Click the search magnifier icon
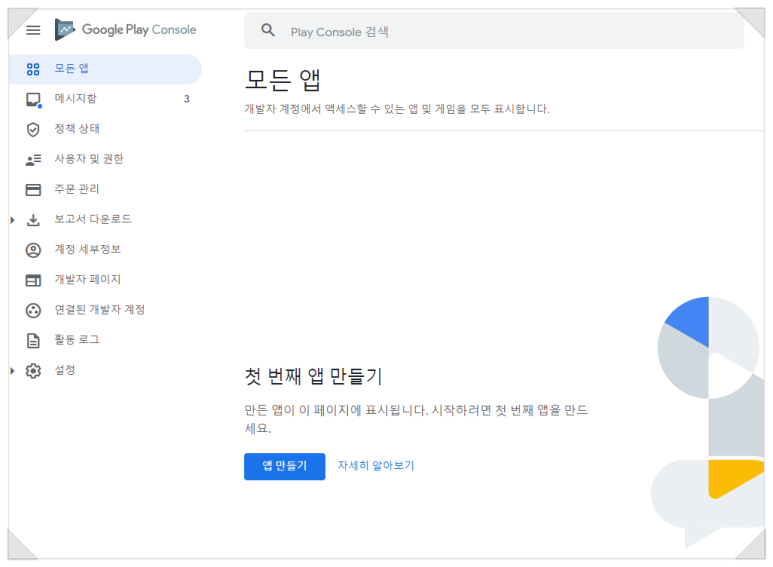The width and height of the screenshot is (773, 567). 268,30
